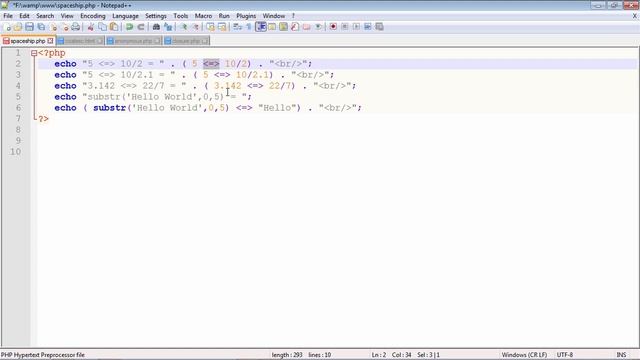
Task: Print the document with Print icon
Action: click(76, 27)
